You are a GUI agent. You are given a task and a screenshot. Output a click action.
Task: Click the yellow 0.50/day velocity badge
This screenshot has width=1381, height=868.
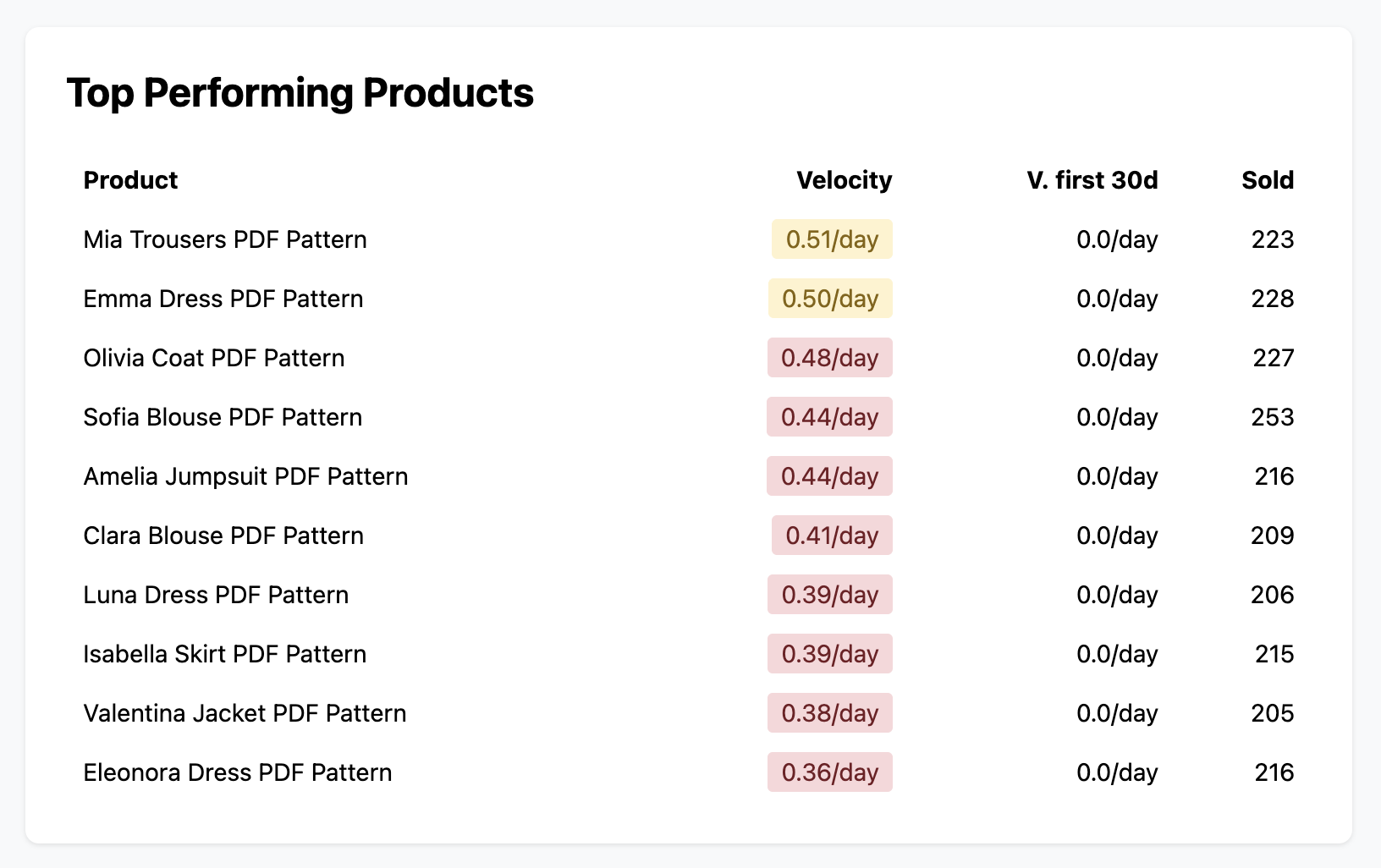click(829, 299)
